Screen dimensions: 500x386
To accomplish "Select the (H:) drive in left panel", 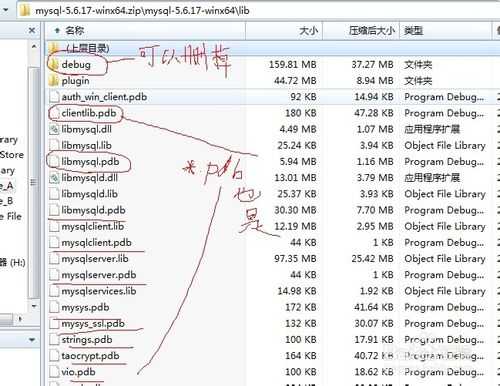I will (x=13, y=263).
